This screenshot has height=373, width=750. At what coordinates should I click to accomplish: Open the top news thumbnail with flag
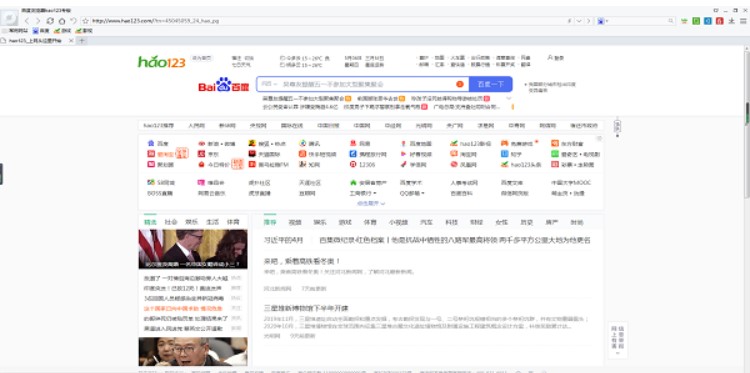pos(193,249)
